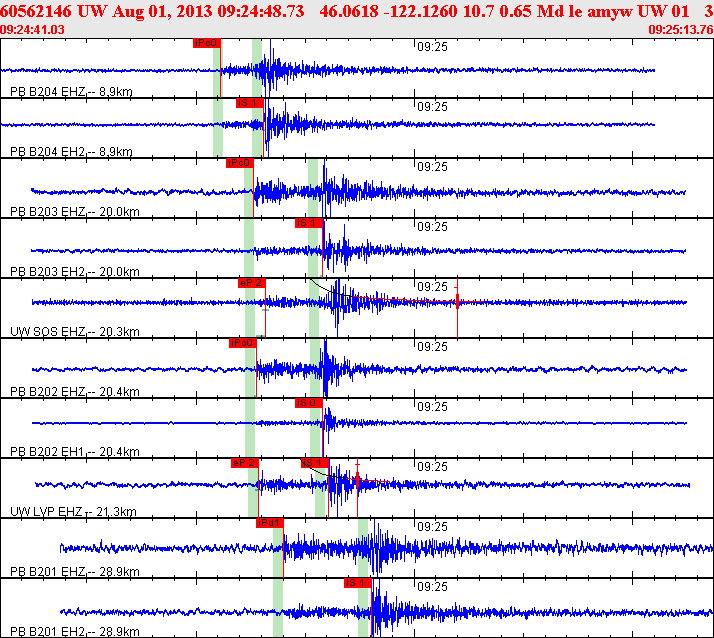Click the iS 0 pick flag on B202 EH1
Screen dimensions: 714x638
pyautogui.click(x=309, y=403)
